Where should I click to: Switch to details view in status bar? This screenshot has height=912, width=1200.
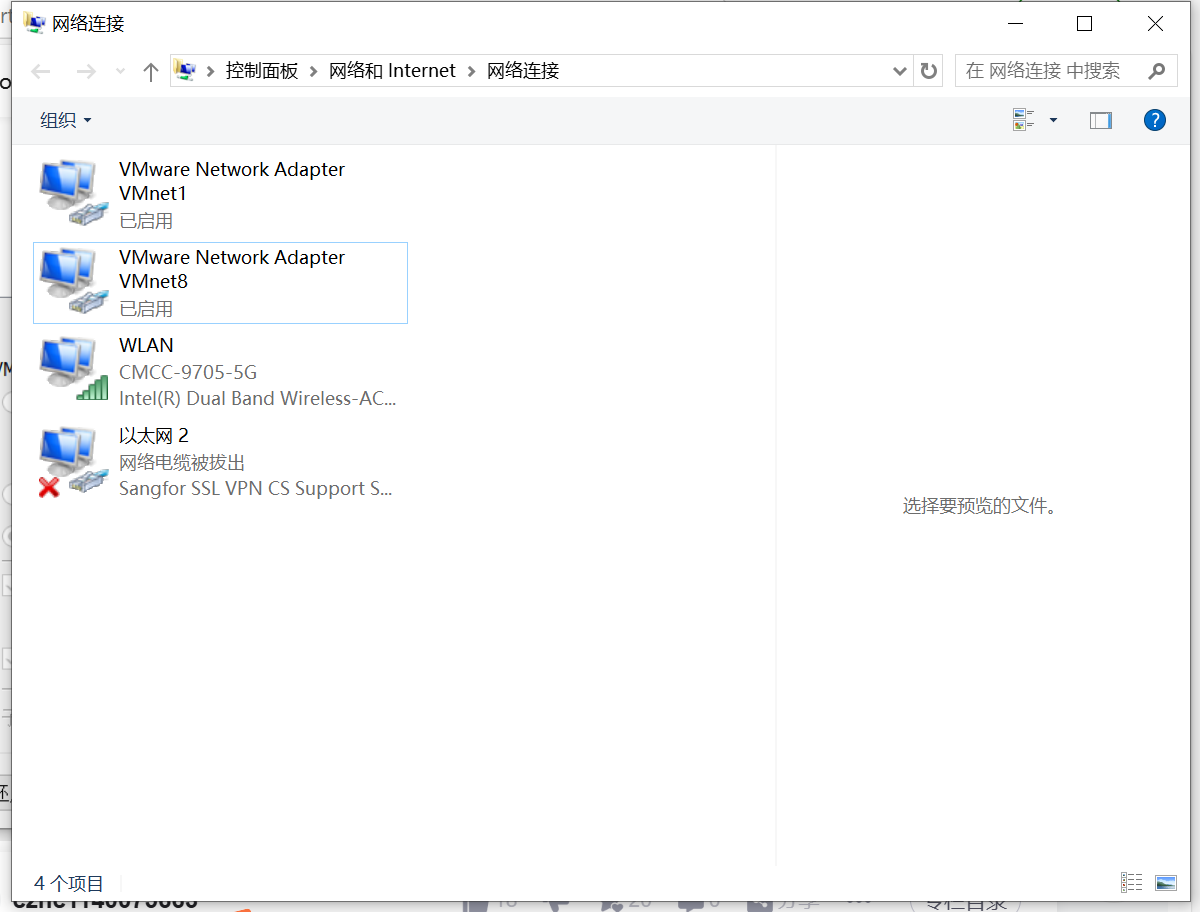coord(1132,882)
